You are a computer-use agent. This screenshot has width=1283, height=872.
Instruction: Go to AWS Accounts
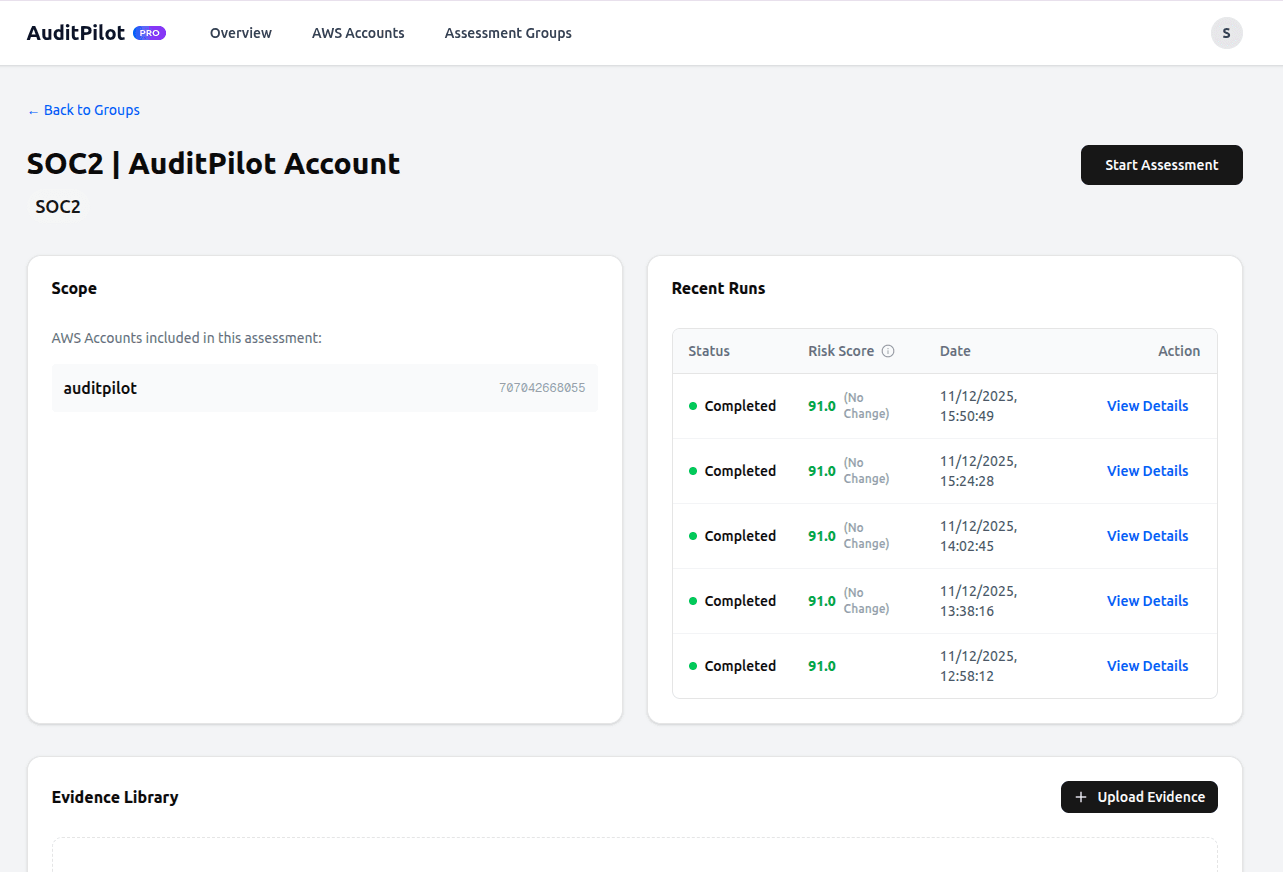[358, 33]
